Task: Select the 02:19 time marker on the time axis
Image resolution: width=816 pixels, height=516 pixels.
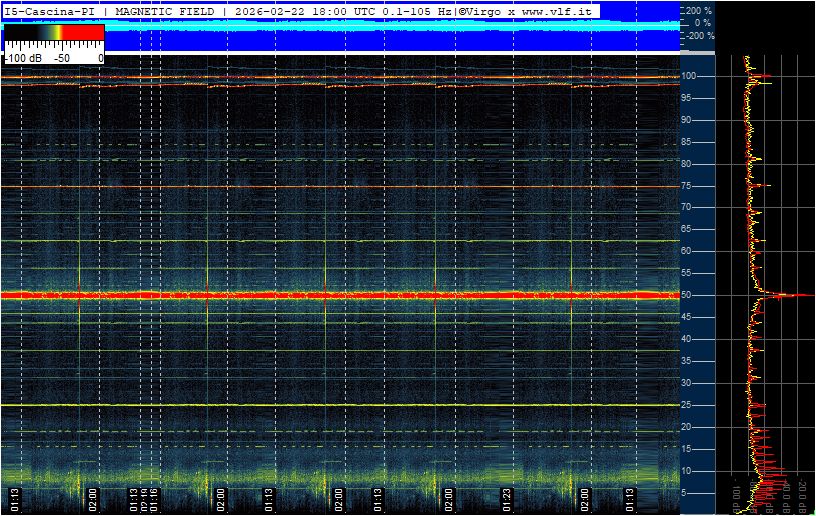Action: point(144,500)
